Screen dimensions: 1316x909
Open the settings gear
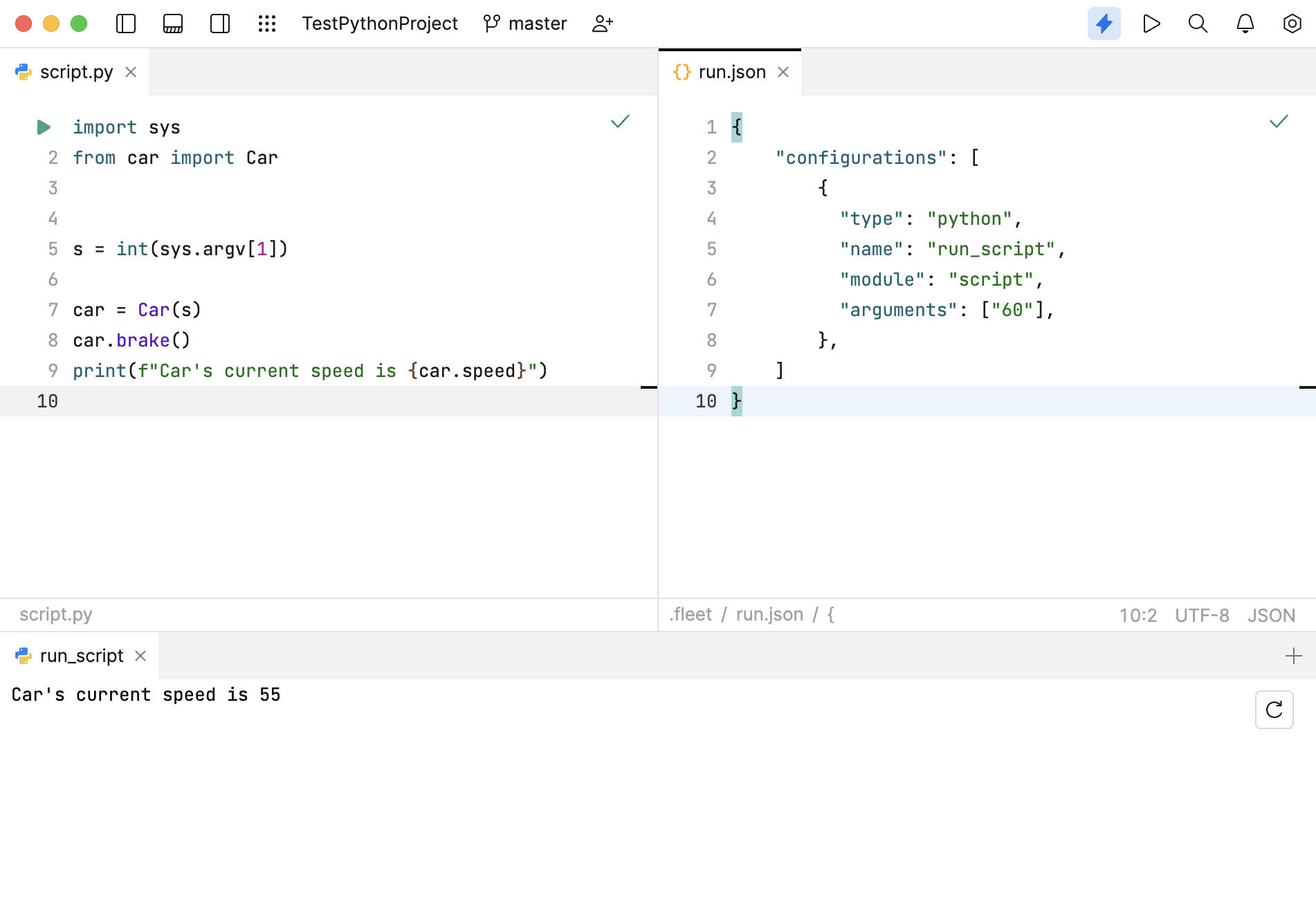click(x=1291, y=23)
